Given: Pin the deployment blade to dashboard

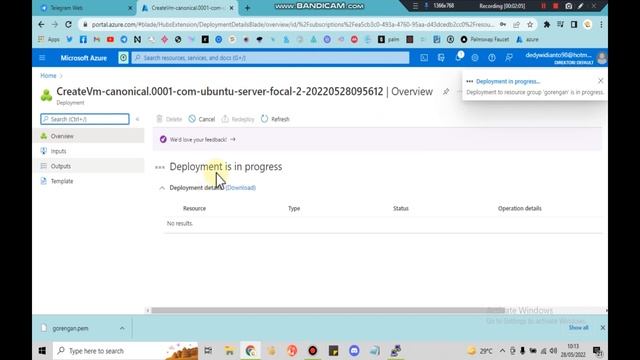Looking at the screenshot, I should (x=446, y=92).
